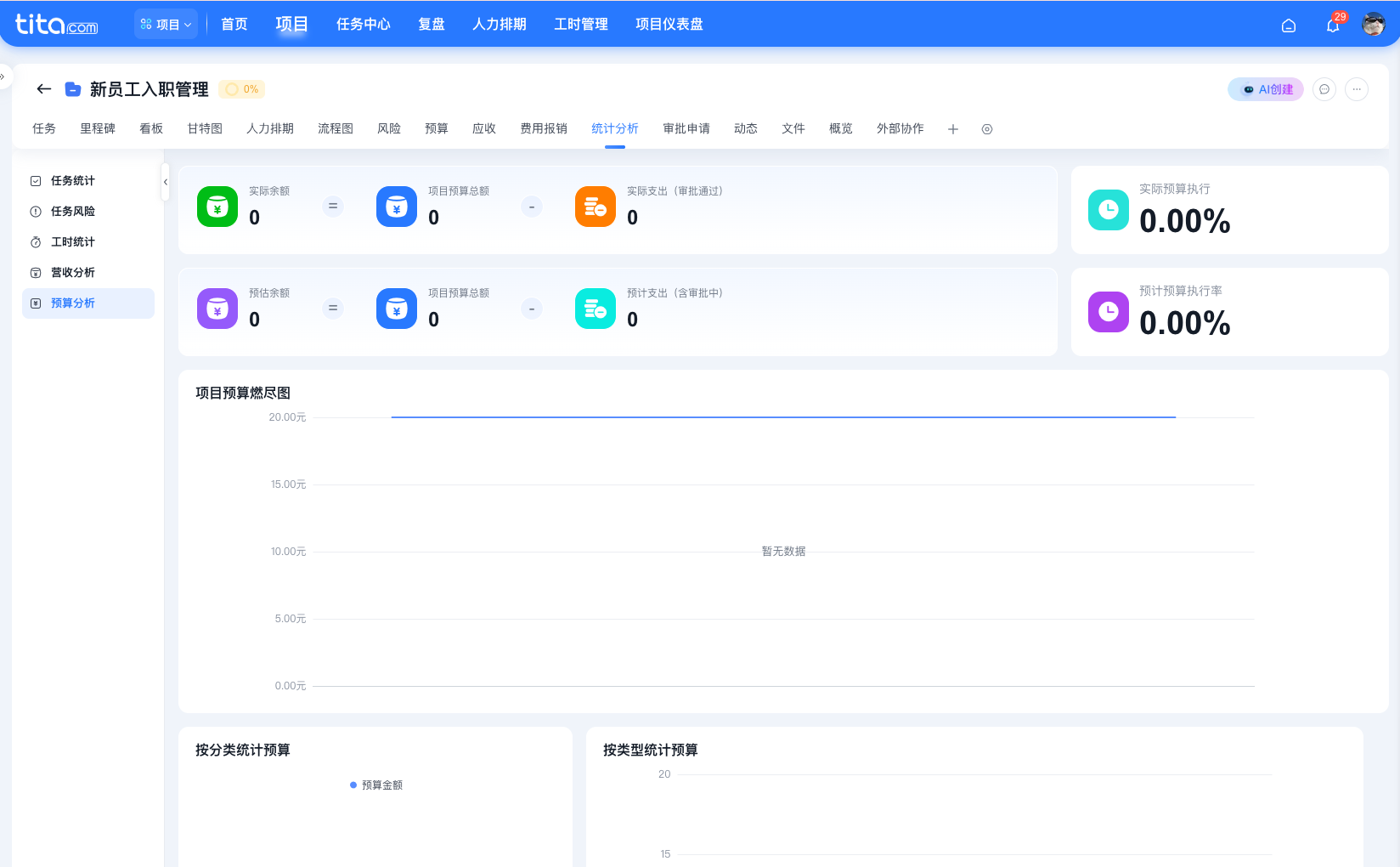The image size is (1400, 867).
Task: Click the 实际预算执行 clock icon
Action: [1109, 210]
